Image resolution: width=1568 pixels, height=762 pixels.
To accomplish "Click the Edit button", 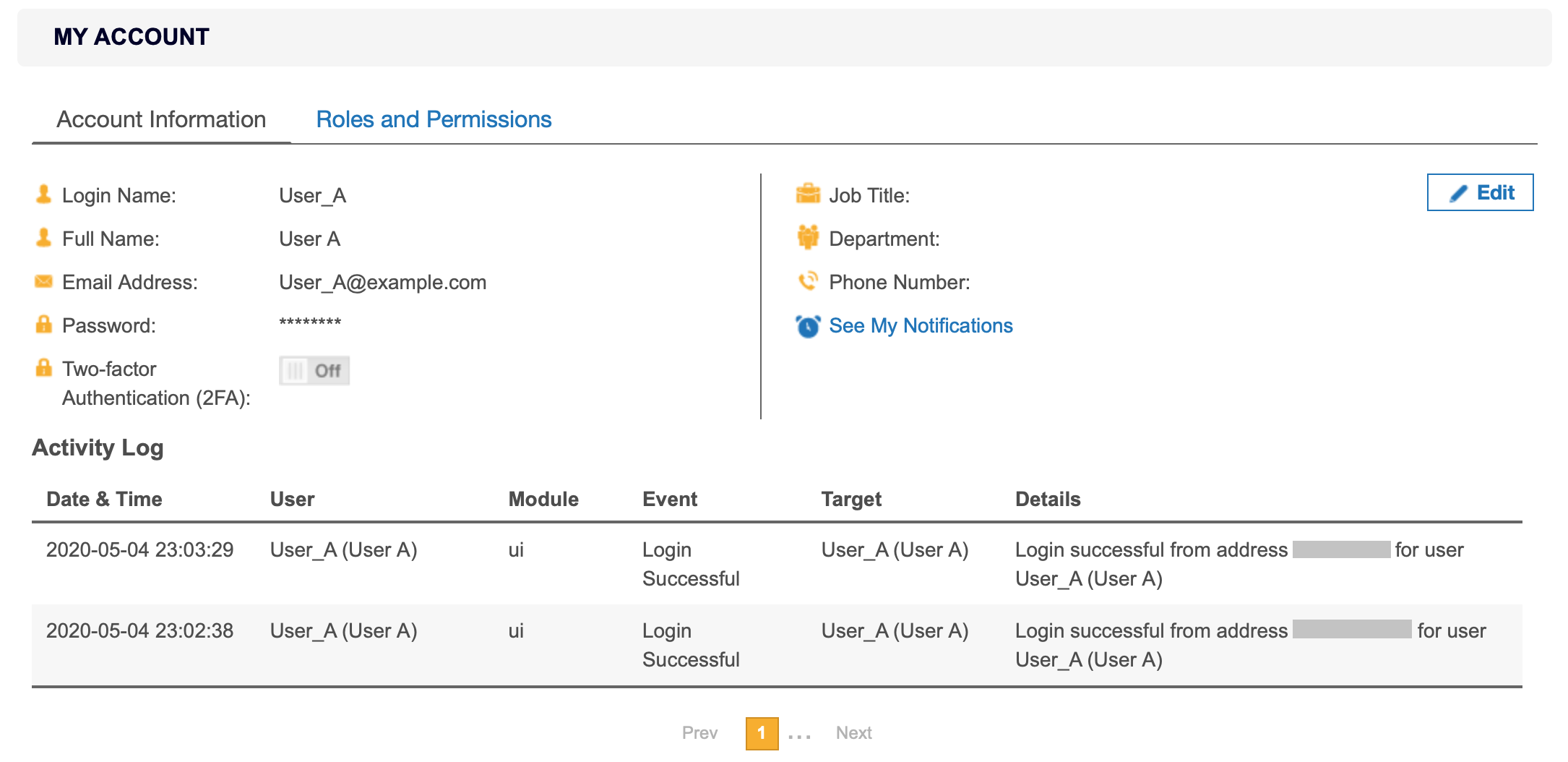I will click(x=1480, y=192).
